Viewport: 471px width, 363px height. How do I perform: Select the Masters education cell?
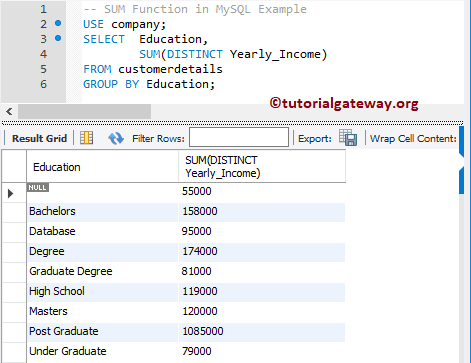click(x=102, y=312)
